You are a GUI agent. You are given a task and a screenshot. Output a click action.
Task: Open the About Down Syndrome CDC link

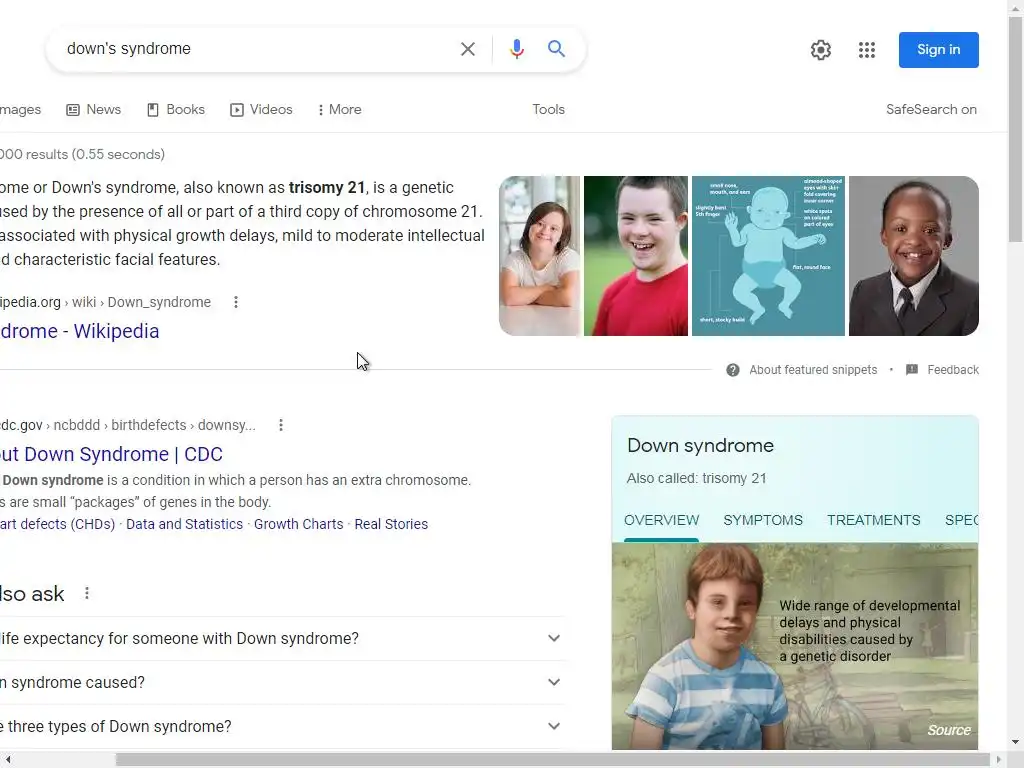(x=111, y=454)
